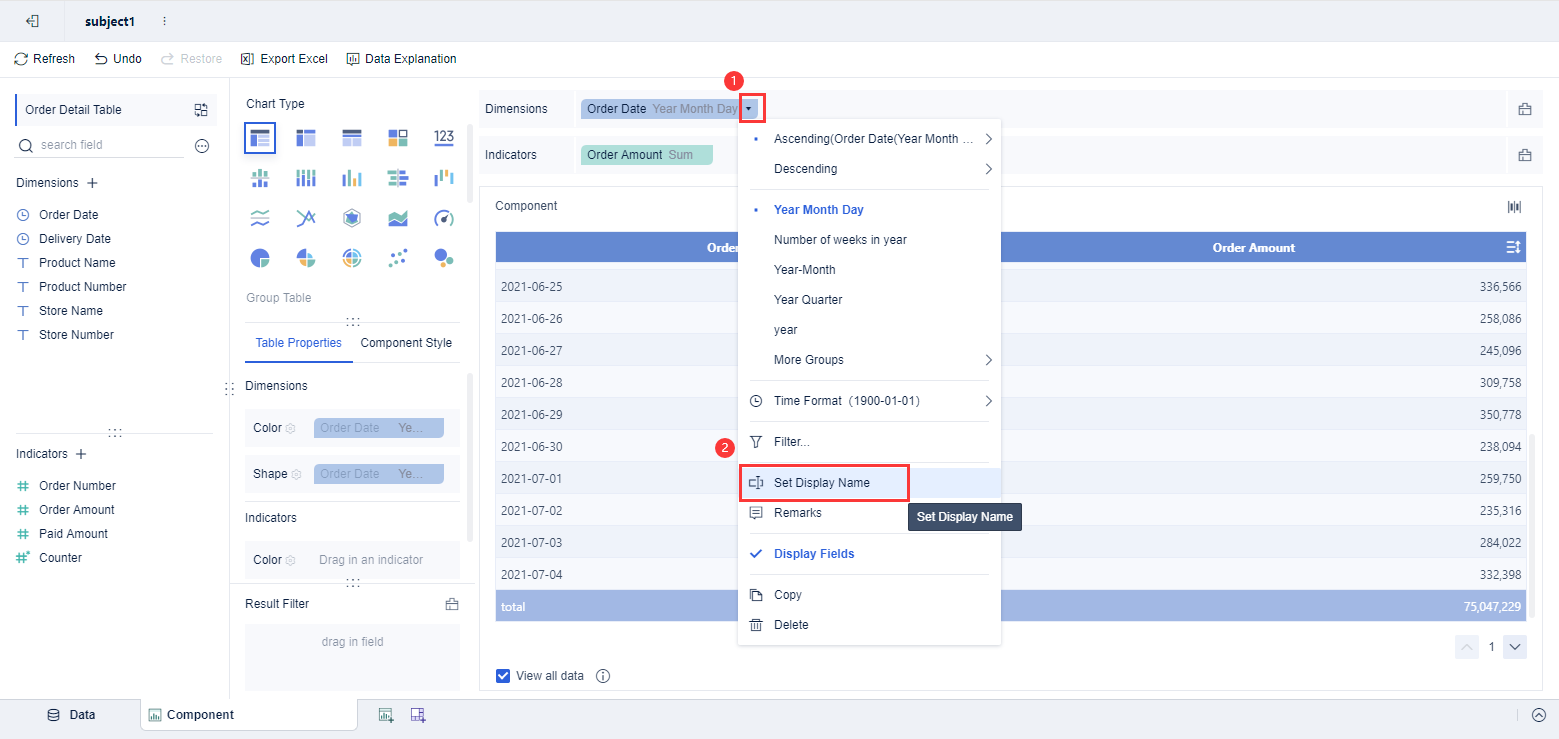
Task: Select the KPI 123 indicator chart type
Action: pos(443,137)
